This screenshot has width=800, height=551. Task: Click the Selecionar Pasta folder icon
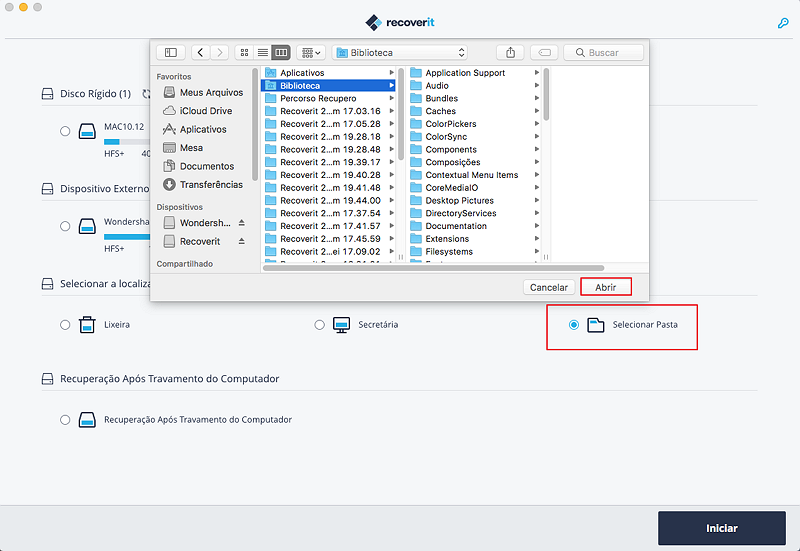[595, 324]
